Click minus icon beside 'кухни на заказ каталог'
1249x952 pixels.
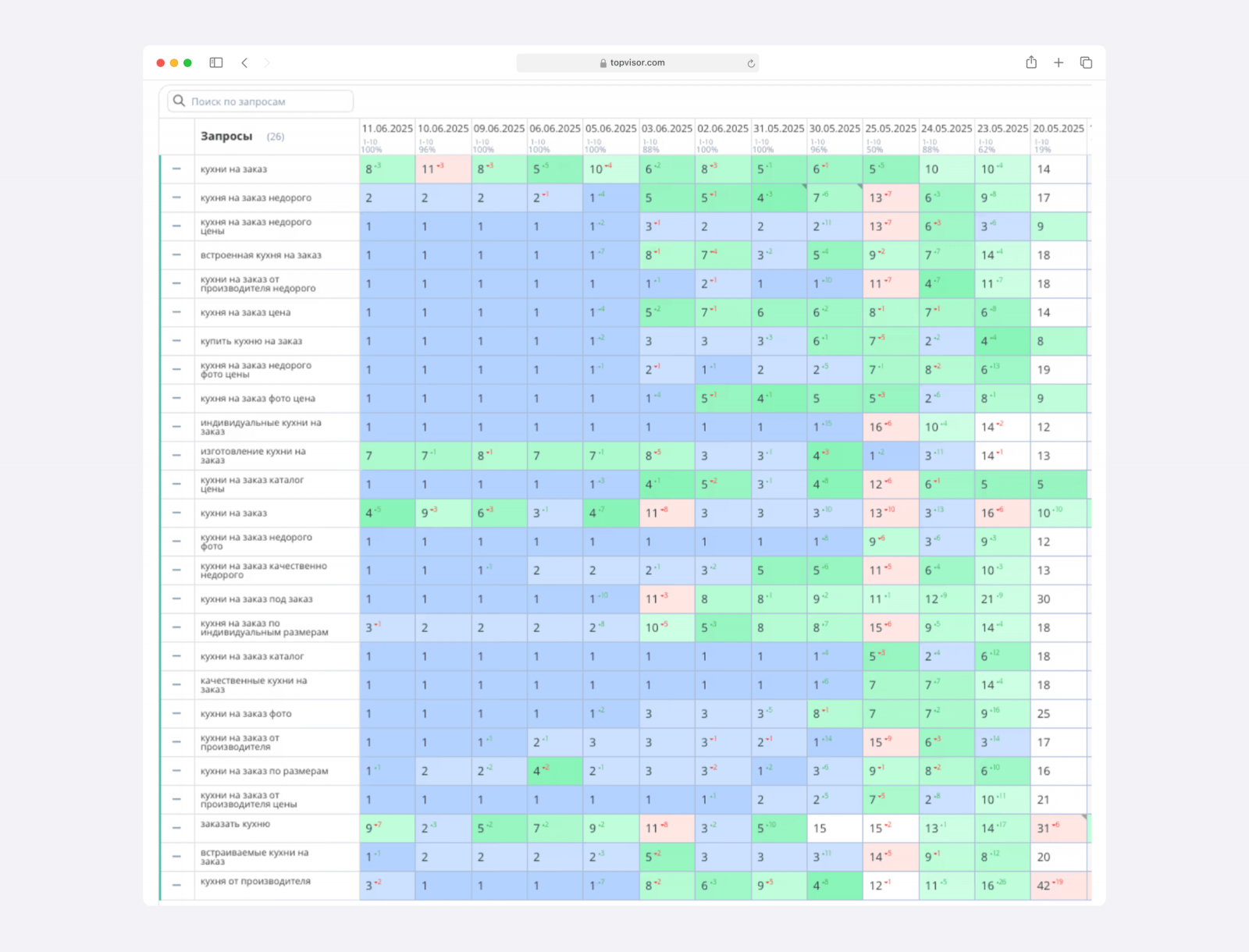(176, 656)
